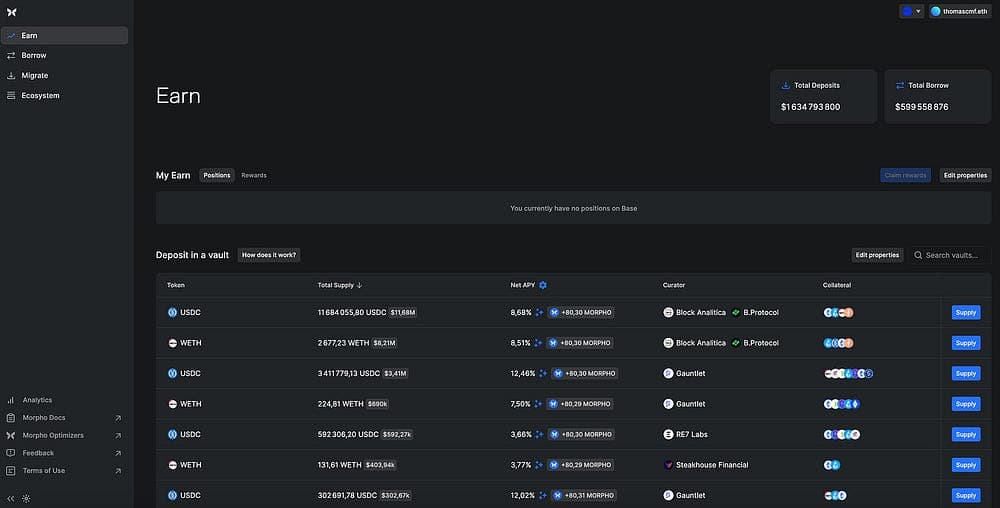Click RE7 Labs curator icon
This screenshot has height=508, width=1000.
[x=668, y=435]
